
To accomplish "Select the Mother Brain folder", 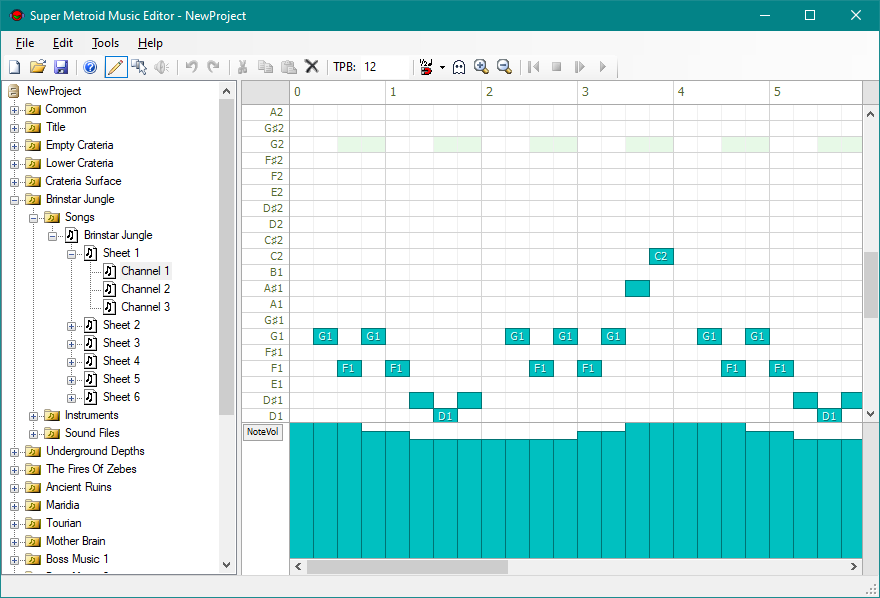I will pos(75,541).
